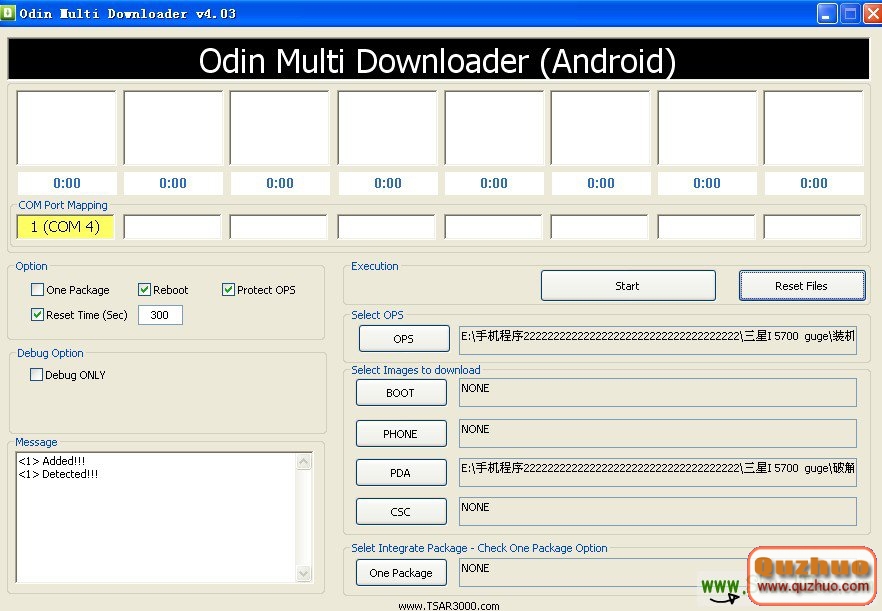Minimize the Odin Multi Downloader window

point(827,14)
